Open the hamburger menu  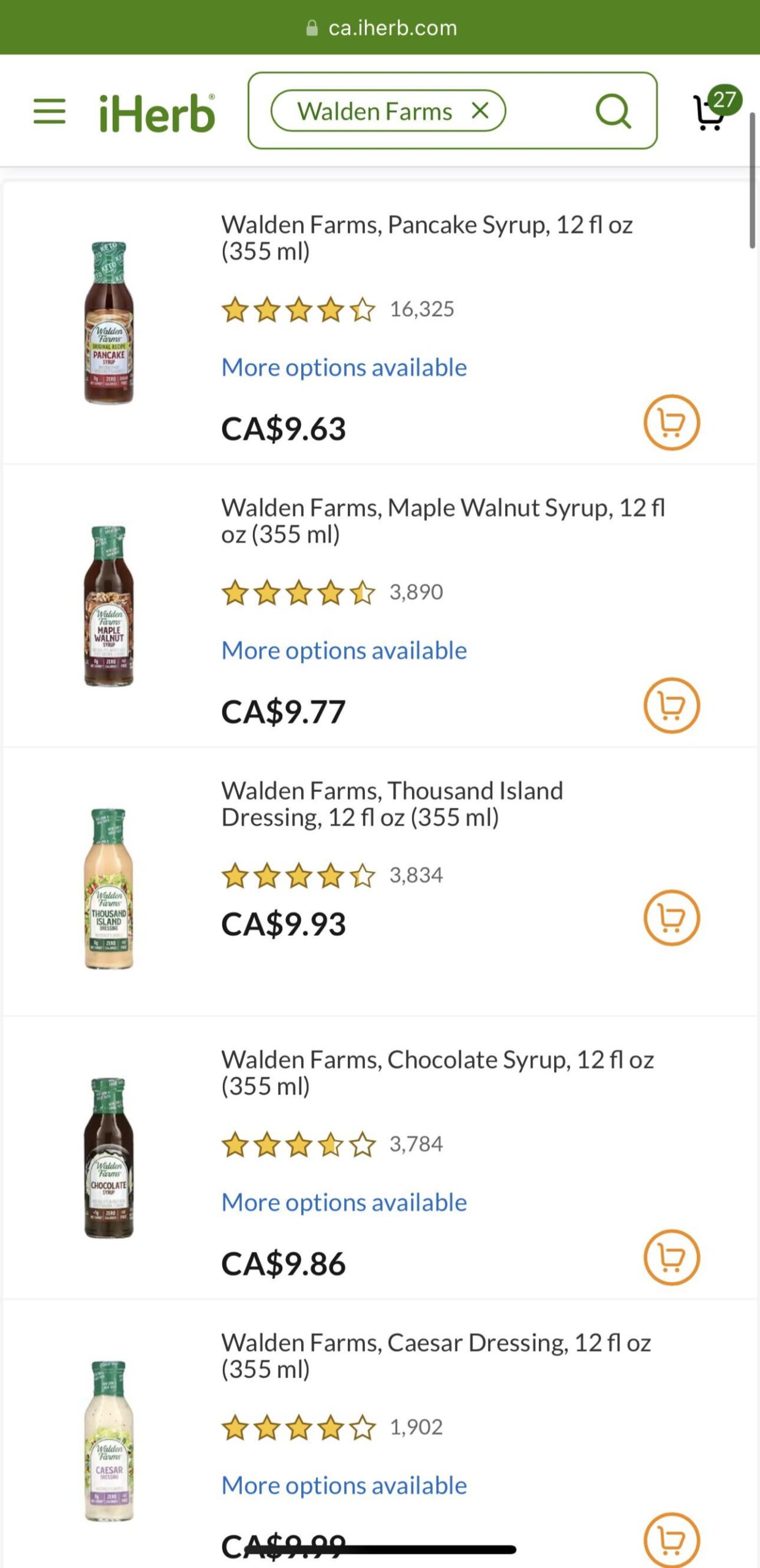pyautogui.click(x=49, y=111)
